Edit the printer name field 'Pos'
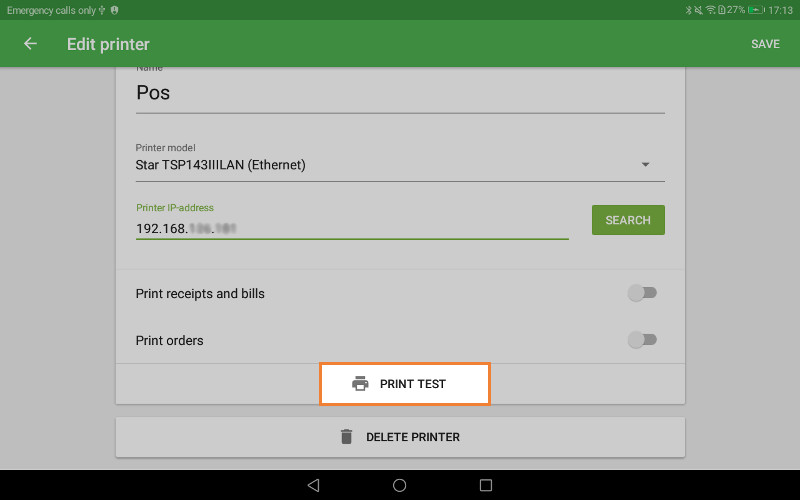800x500 pixels. (400, 93)
